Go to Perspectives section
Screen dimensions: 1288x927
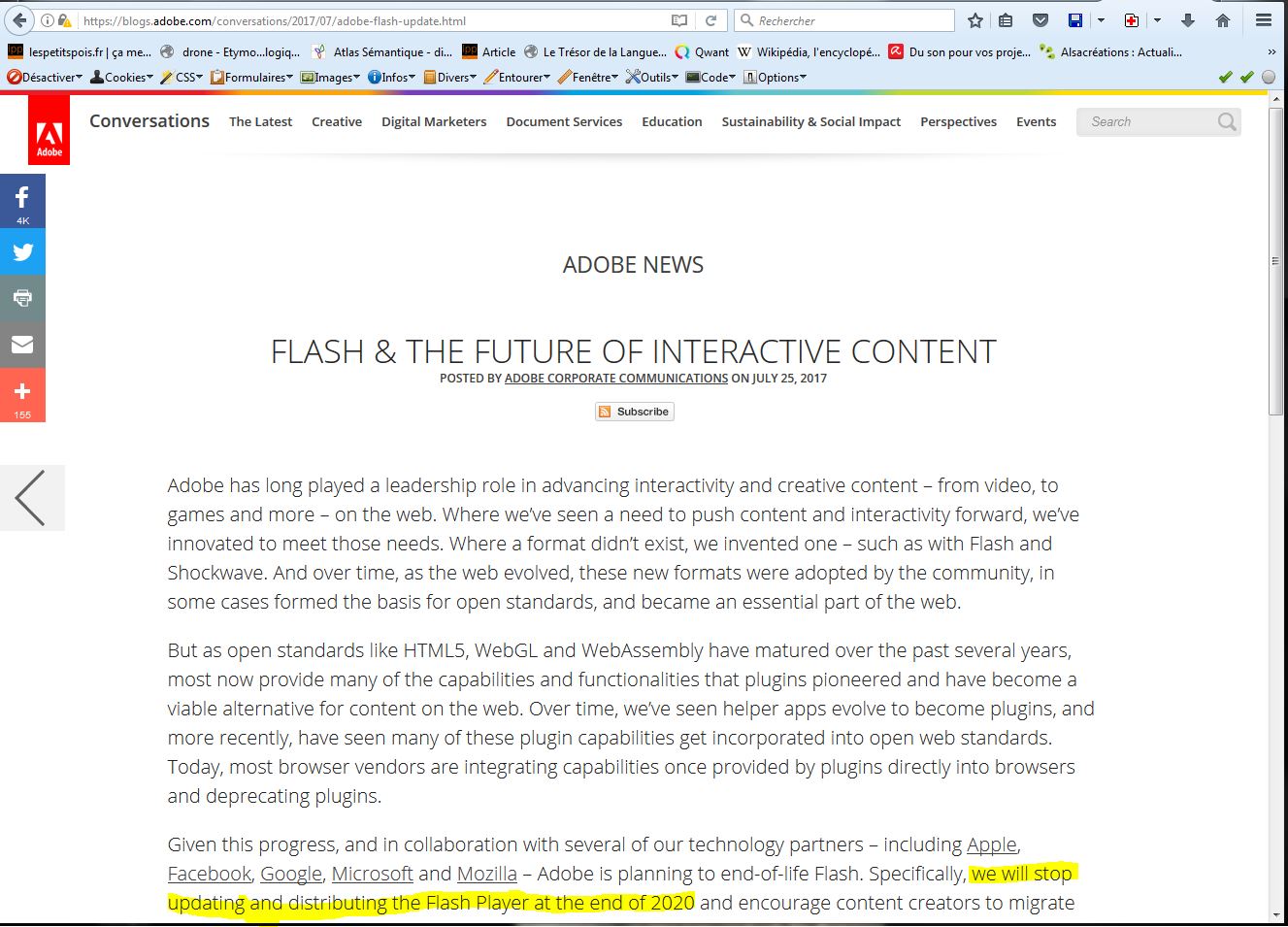958,121
